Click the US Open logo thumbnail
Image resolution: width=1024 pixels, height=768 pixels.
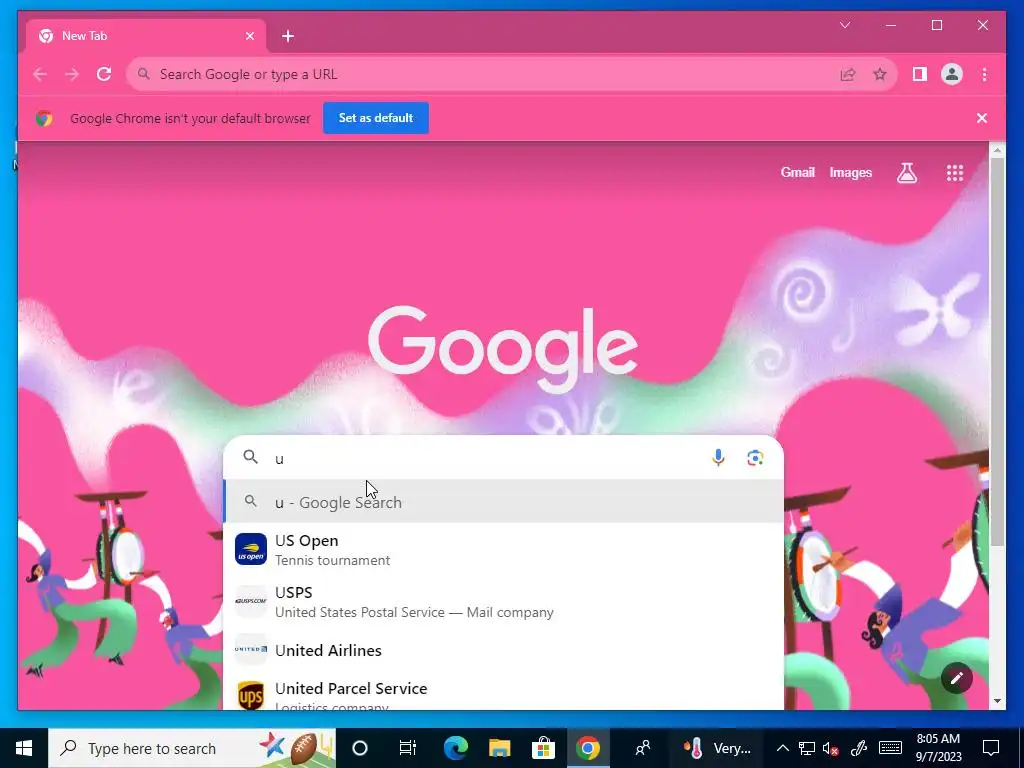point(251,549)
